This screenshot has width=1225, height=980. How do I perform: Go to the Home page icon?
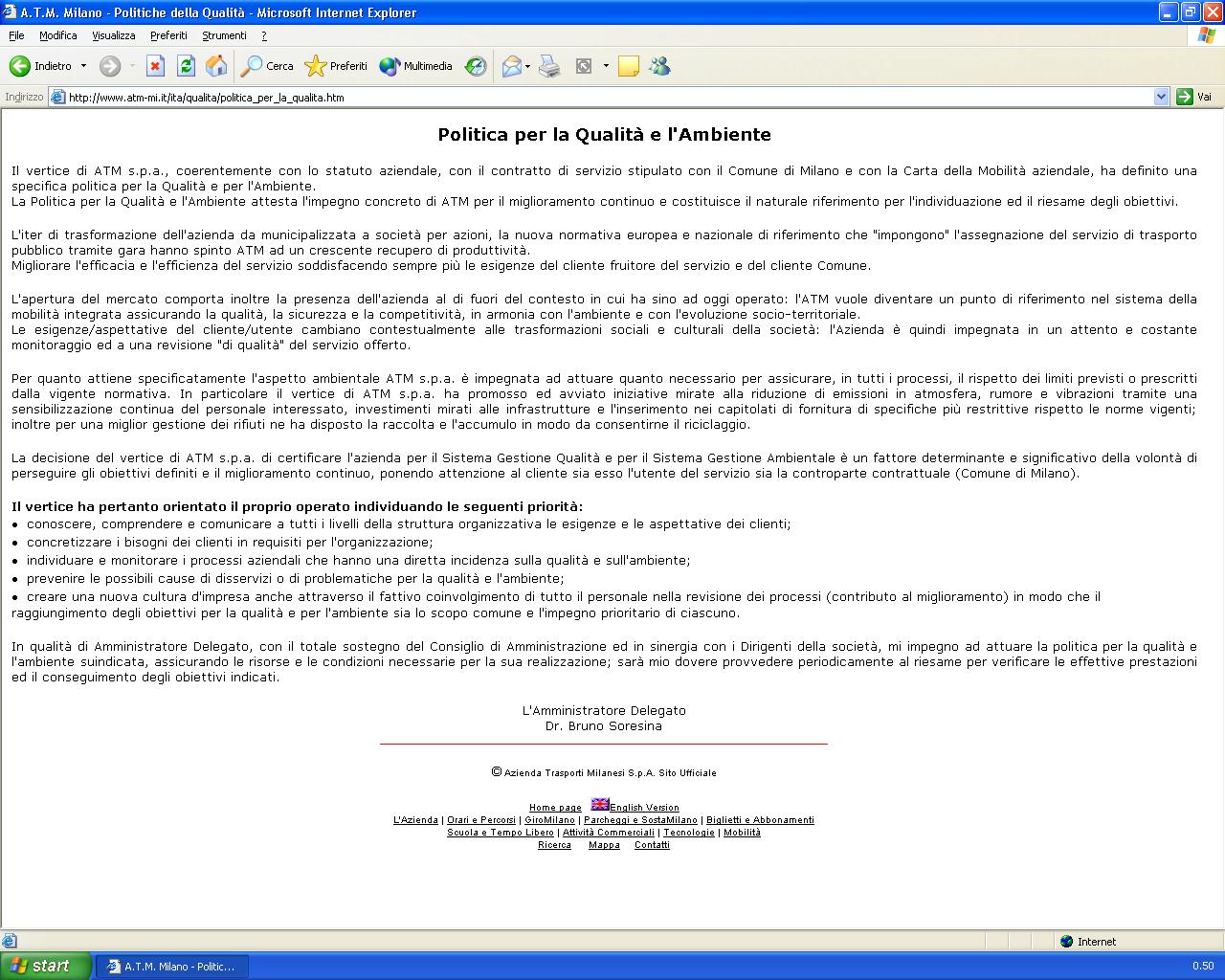[217, 66]
